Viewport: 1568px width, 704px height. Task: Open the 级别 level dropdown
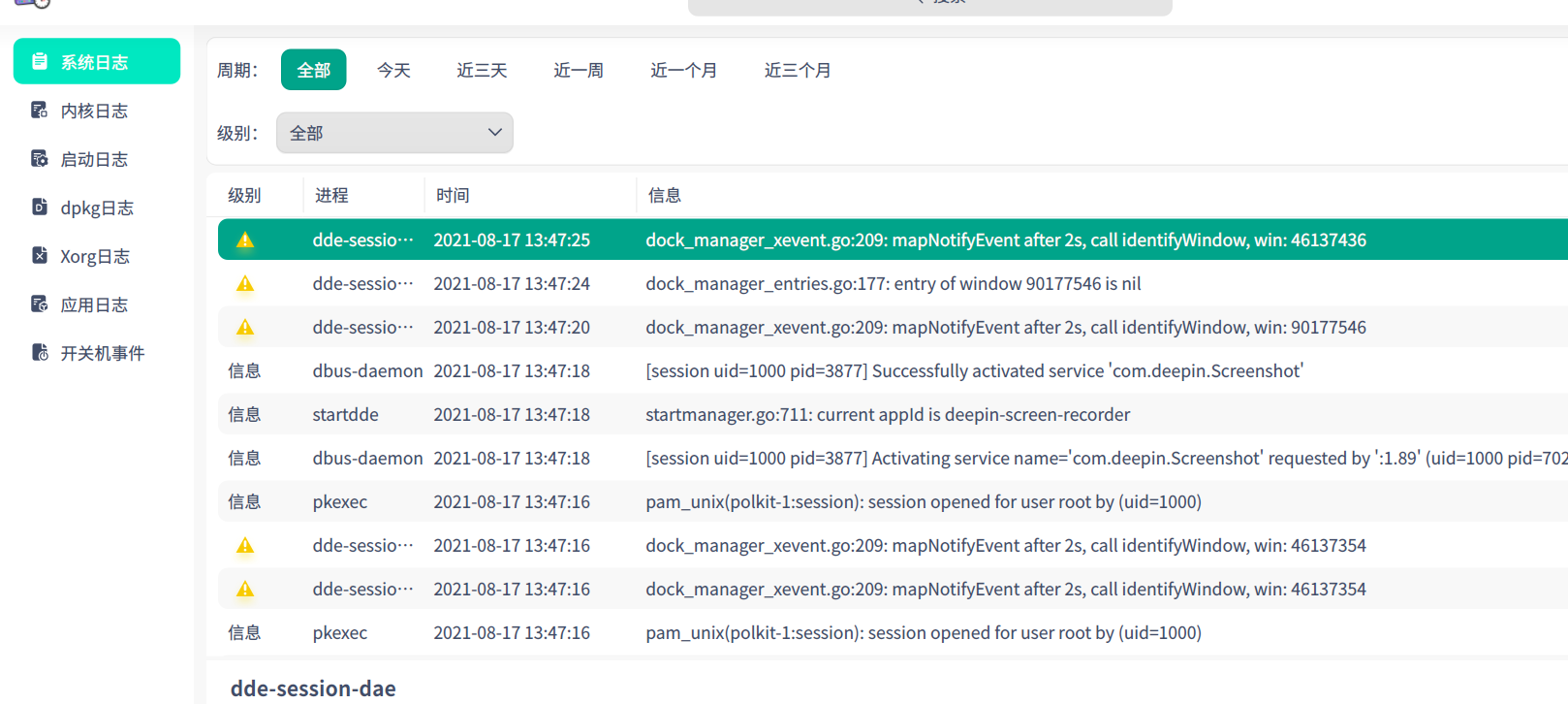[x=394, y=133]
